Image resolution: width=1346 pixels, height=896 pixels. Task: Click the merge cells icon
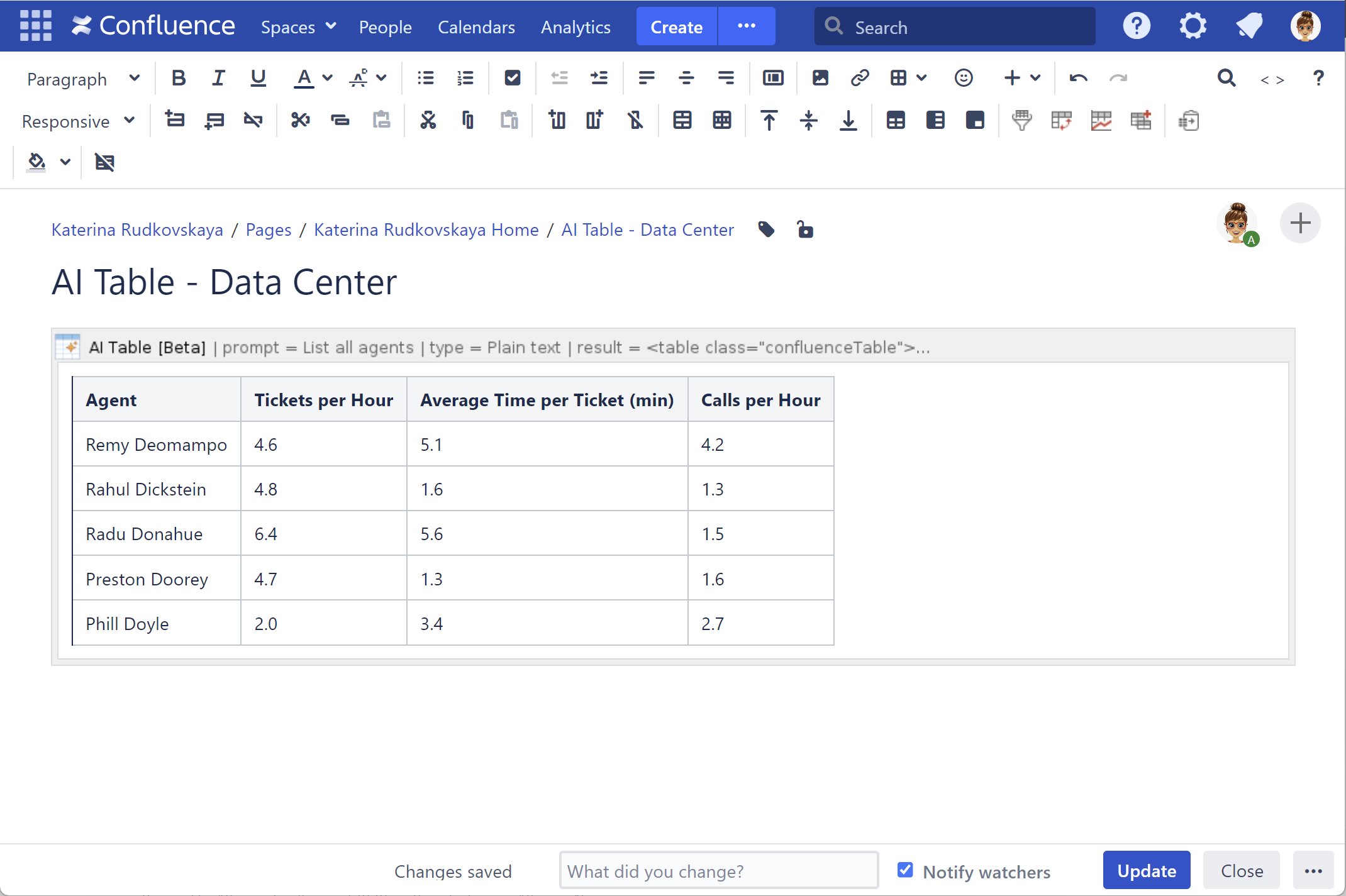pos(682,120)
